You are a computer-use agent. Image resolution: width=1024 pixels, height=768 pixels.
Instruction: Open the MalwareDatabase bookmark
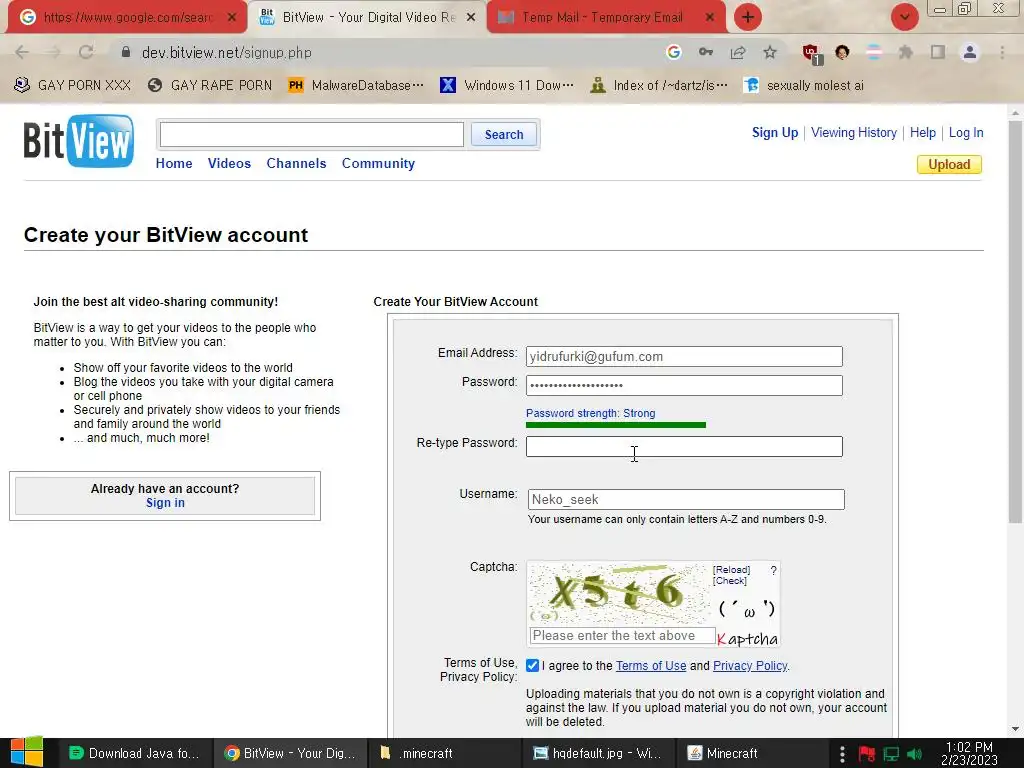point(356,86)
